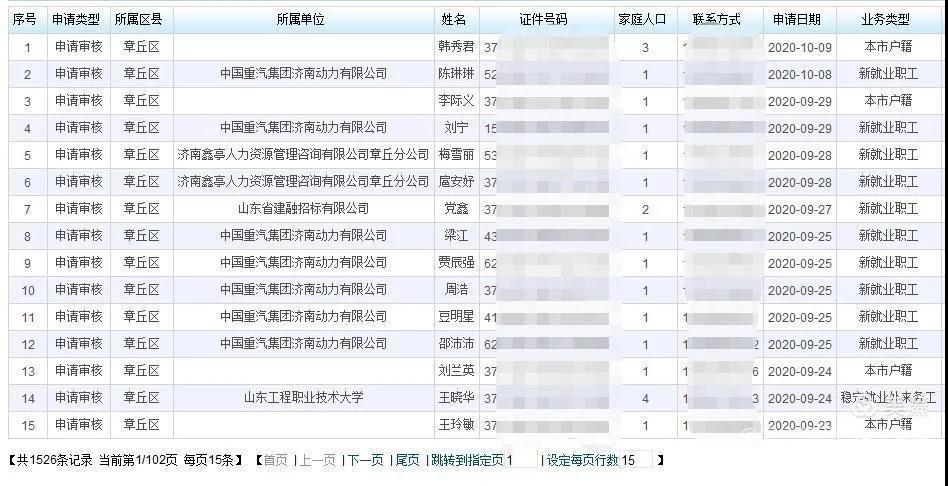Click the date 2020-10-08 in row 2
This screenshot has width=948, height=486.
(799, 74)
